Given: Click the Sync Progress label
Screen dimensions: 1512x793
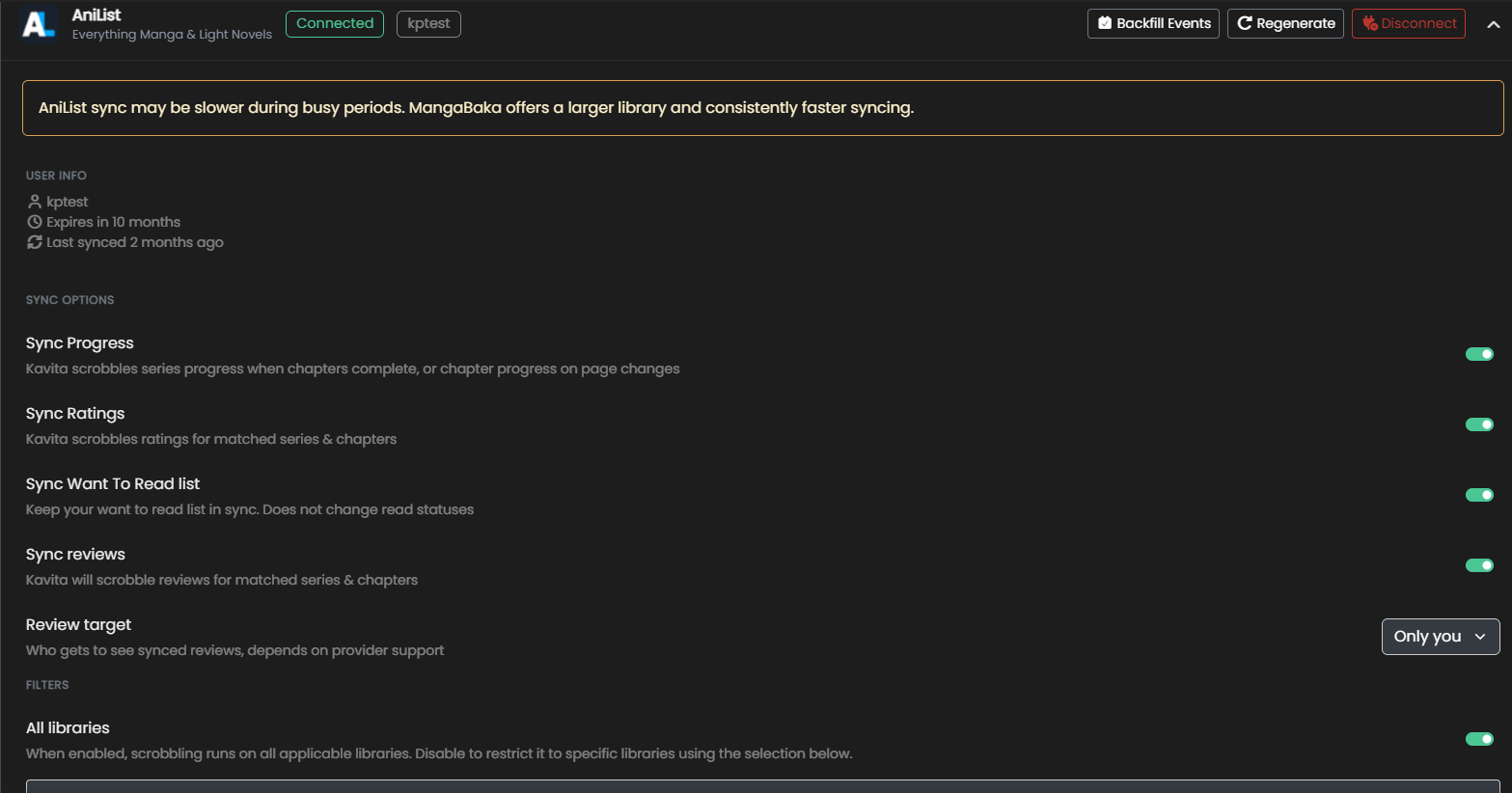Looking at the screenshot, I should pyautogui.click(x=80, y=343).
